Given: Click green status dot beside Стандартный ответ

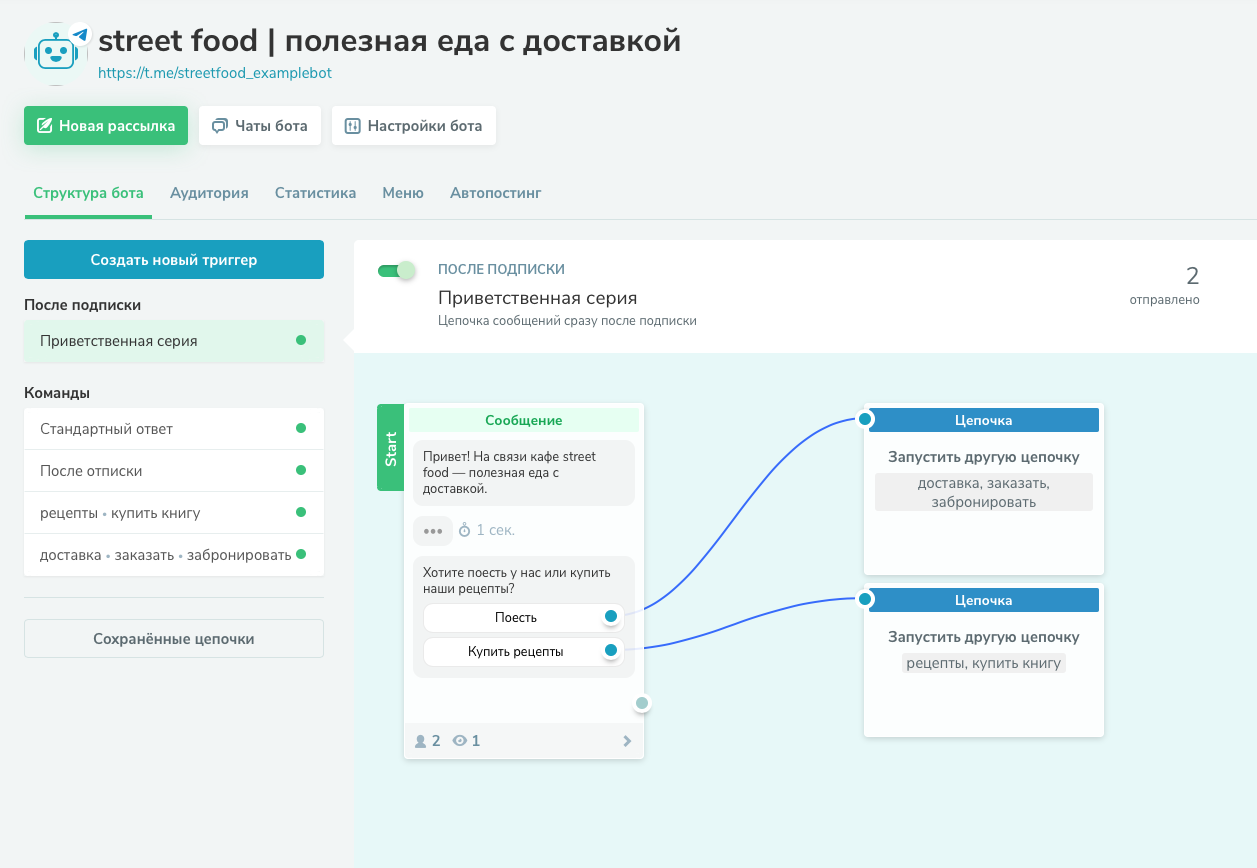Looking at the screenshot, I should (301, 429).
